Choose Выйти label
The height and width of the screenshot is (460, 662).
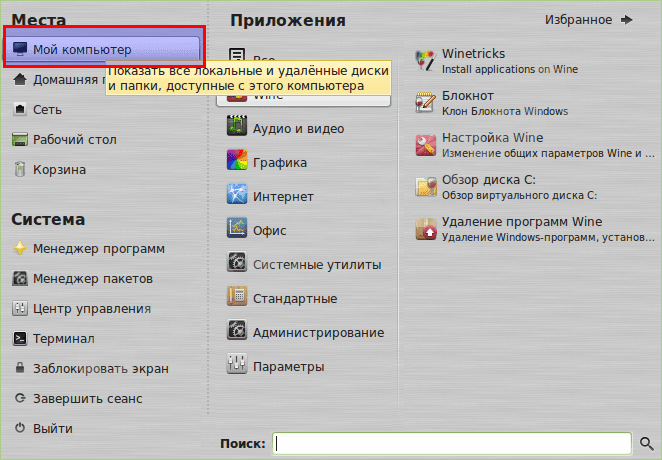tap(53, 429)
